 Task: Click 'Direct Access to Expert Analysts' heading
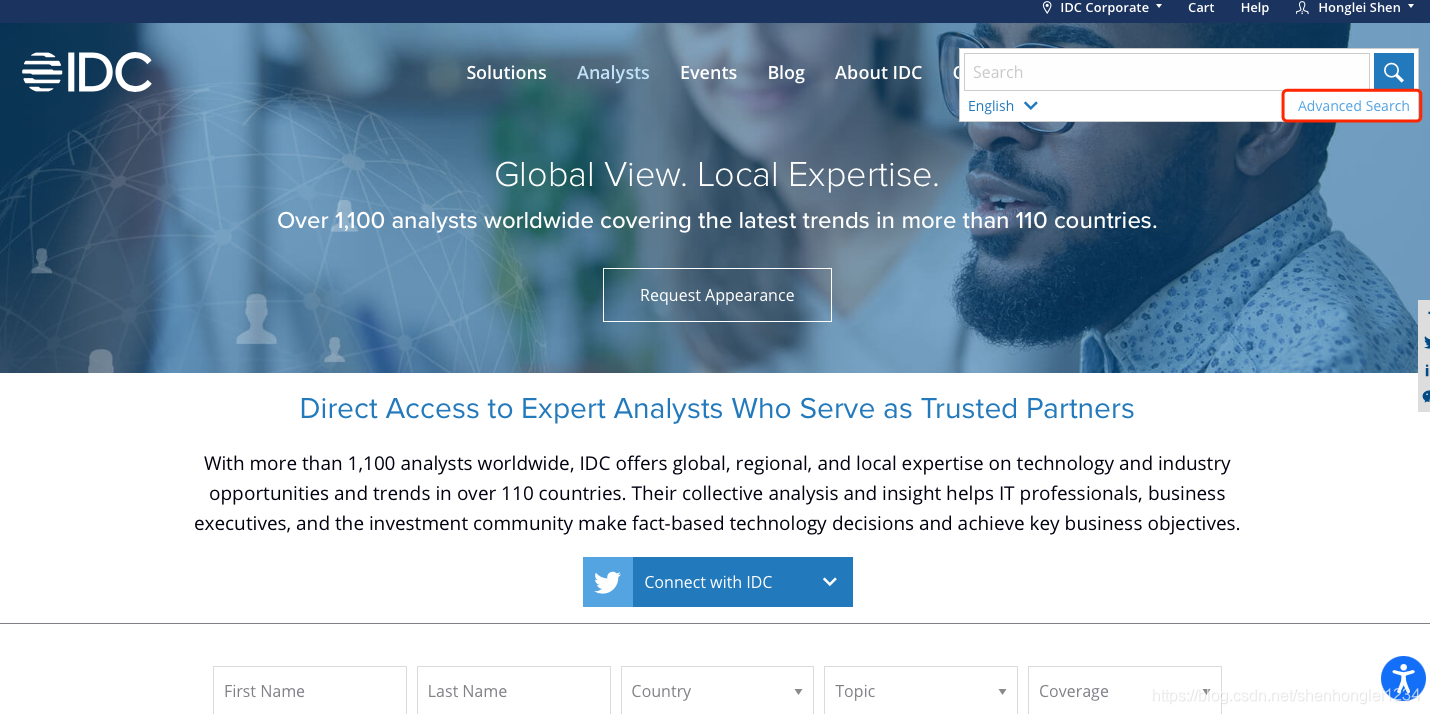click(717, 408)
